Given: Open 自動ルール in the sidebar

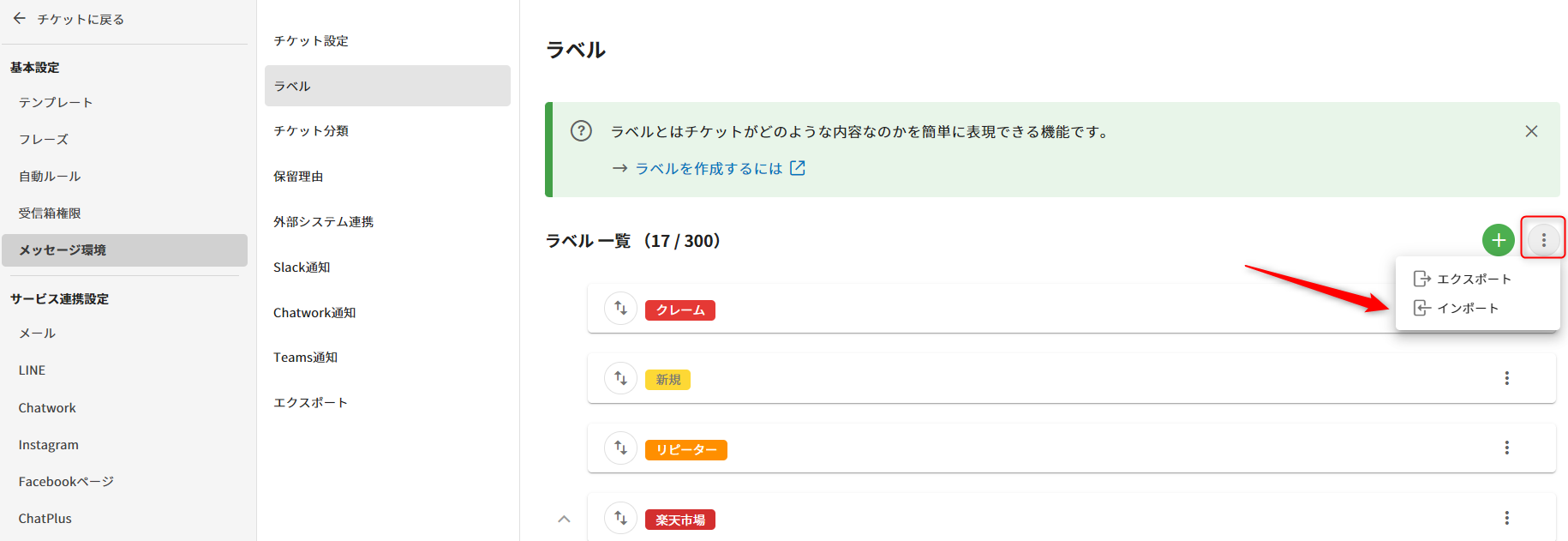Looking at the screenshot, I should (x=50, y=177).
